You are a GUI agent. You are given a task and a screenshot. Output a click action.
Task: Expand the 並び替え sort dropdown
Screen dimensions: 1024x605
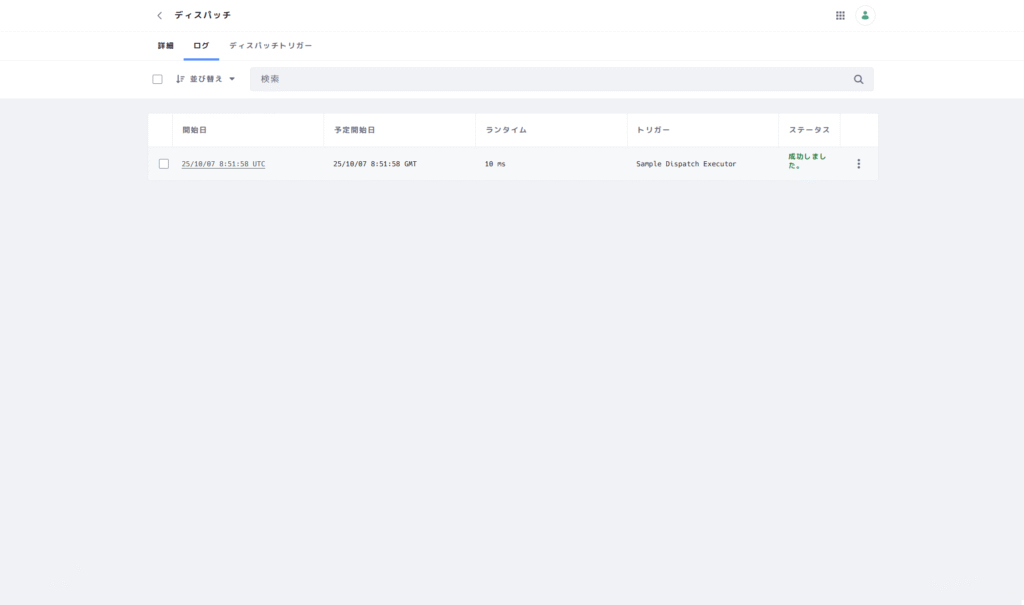(206, 79)
